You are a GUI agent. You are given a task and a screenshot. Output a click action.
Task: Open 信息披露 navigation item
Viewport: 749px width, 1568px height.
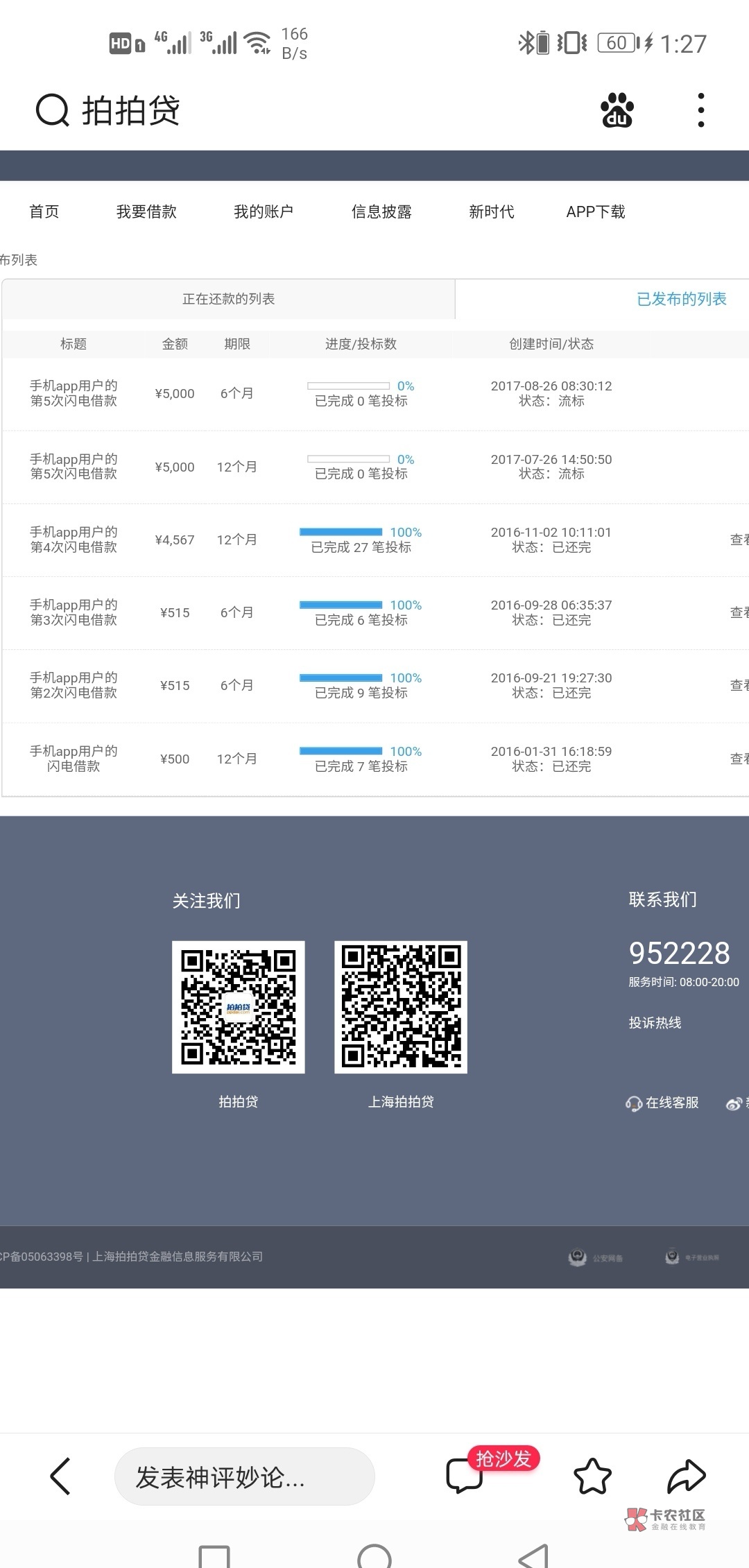point(381,212)
